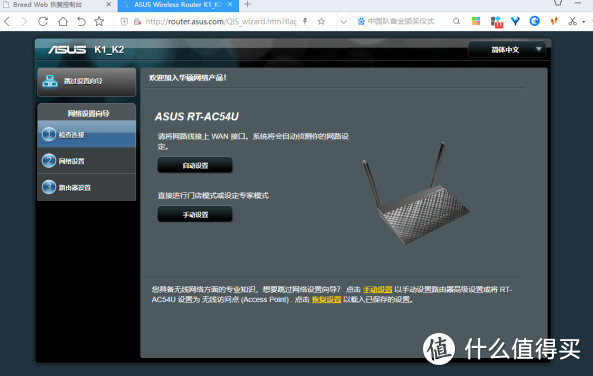Select step 3 router settings in sidebar
This screenshot has height=376, width=593.
pyautogui.click(x=87, y=187)
